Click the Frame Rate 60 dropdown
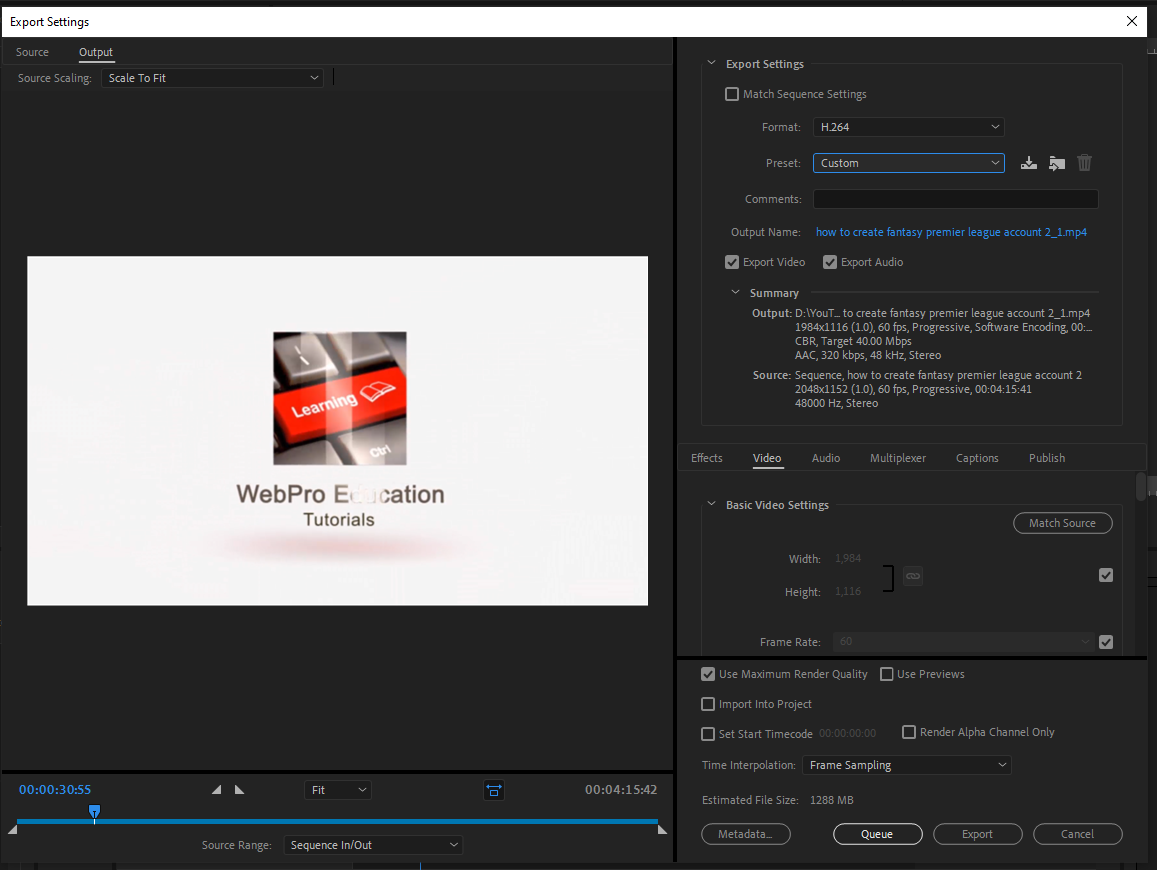This screenshot has height=870, width=1157. pos(963,642)
